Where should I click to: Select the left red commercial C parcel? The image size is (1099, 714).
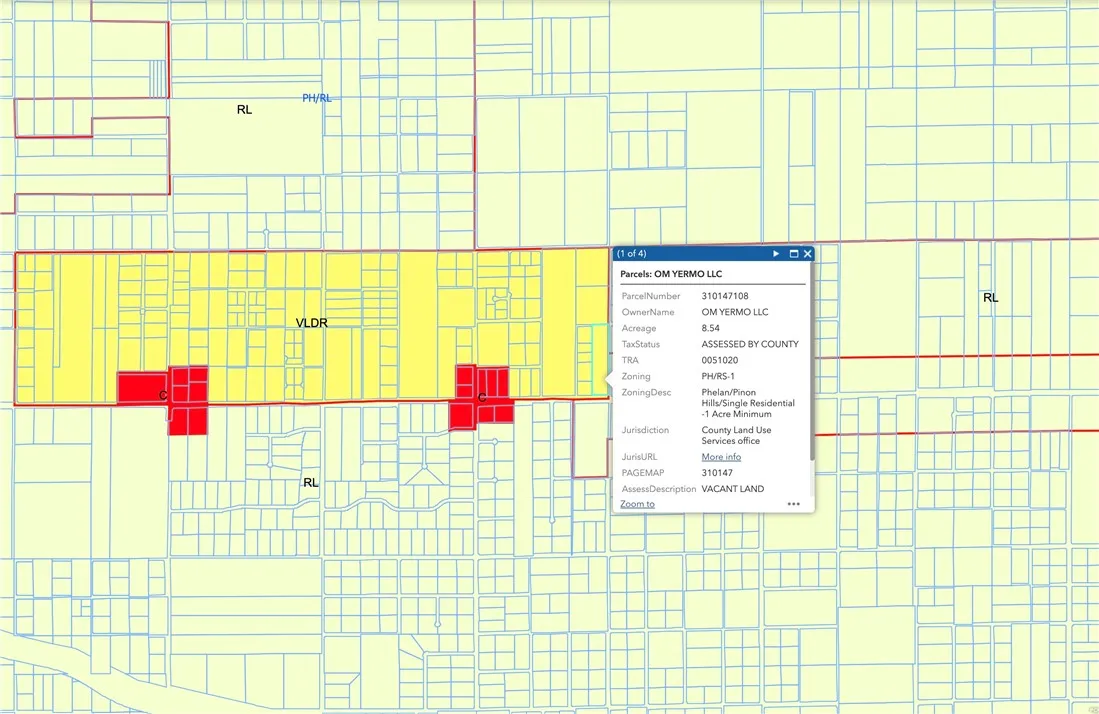(142, 387)
